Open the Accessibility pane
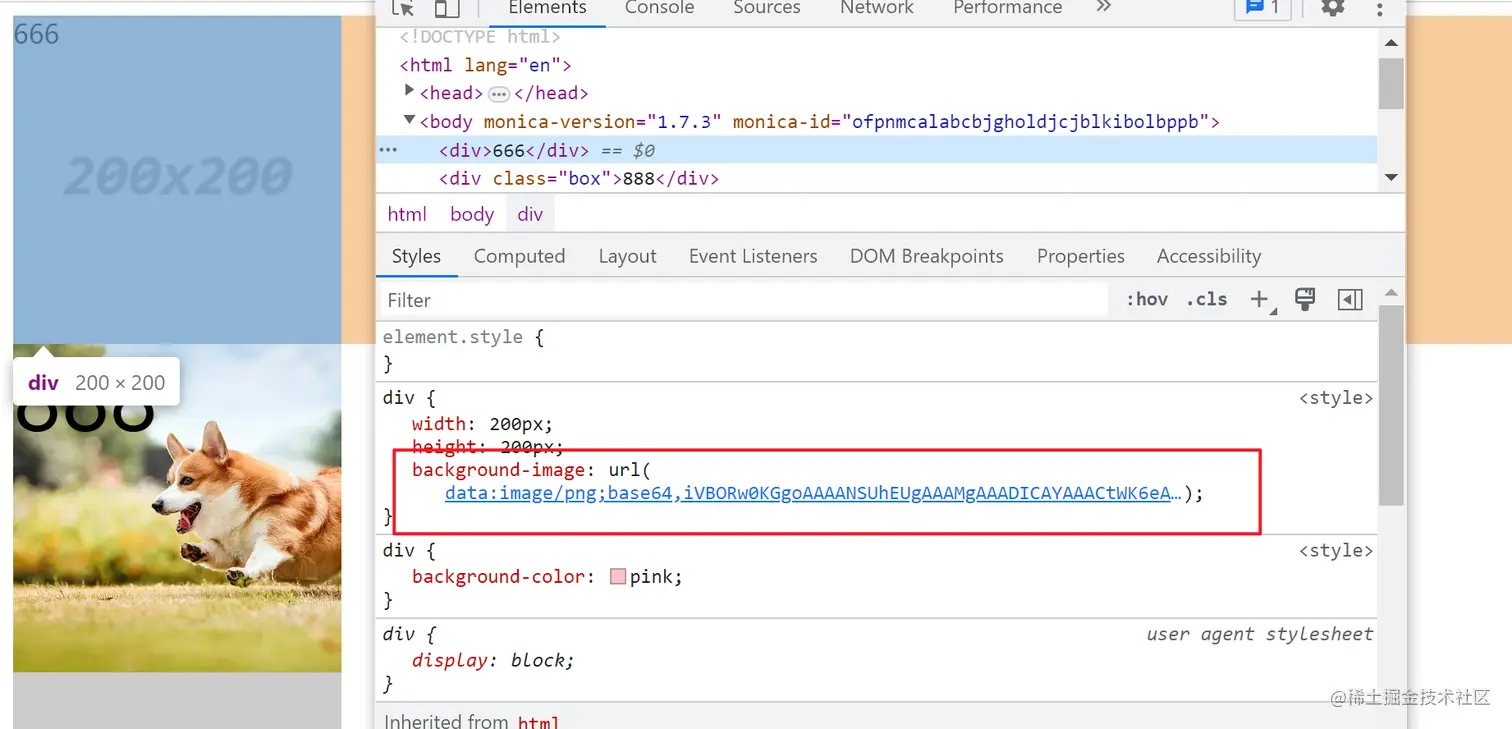The width and height of the screenshot is (1512, 729). (1209, 256)
